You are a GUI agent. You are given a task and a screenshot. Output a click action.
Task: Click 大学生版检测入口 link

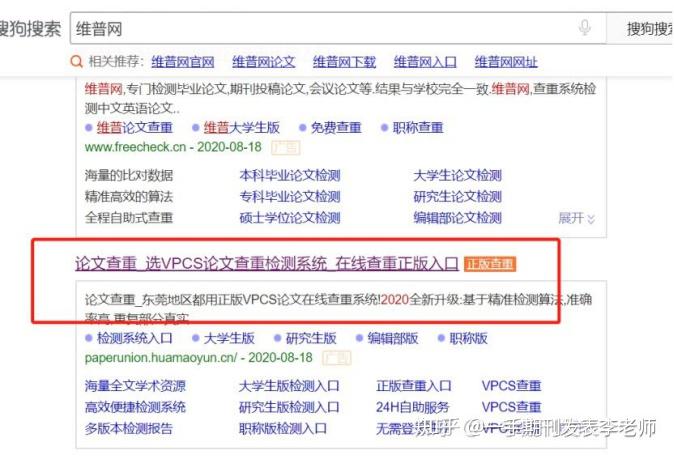coord(289,386)
